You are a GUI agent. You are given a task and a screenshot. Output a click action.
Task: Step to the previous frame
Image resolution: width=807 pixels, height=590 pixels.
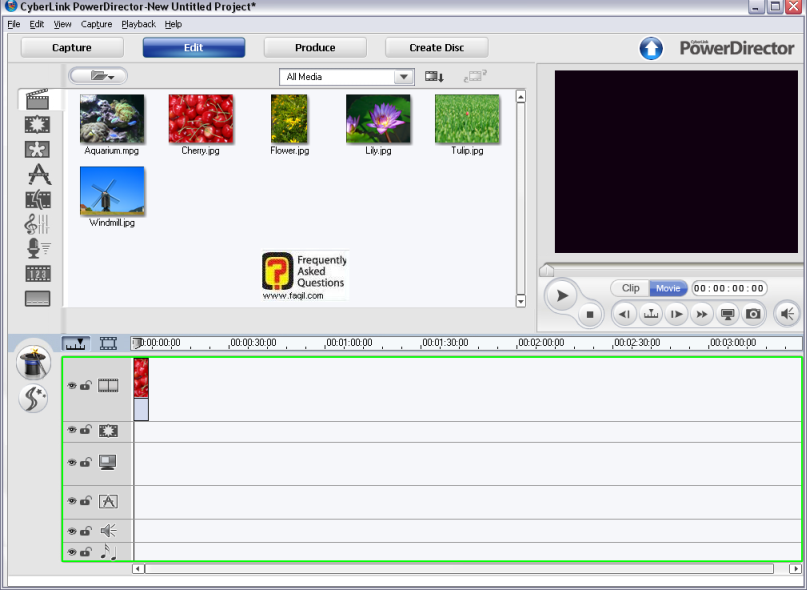click(x=624, y=314)
